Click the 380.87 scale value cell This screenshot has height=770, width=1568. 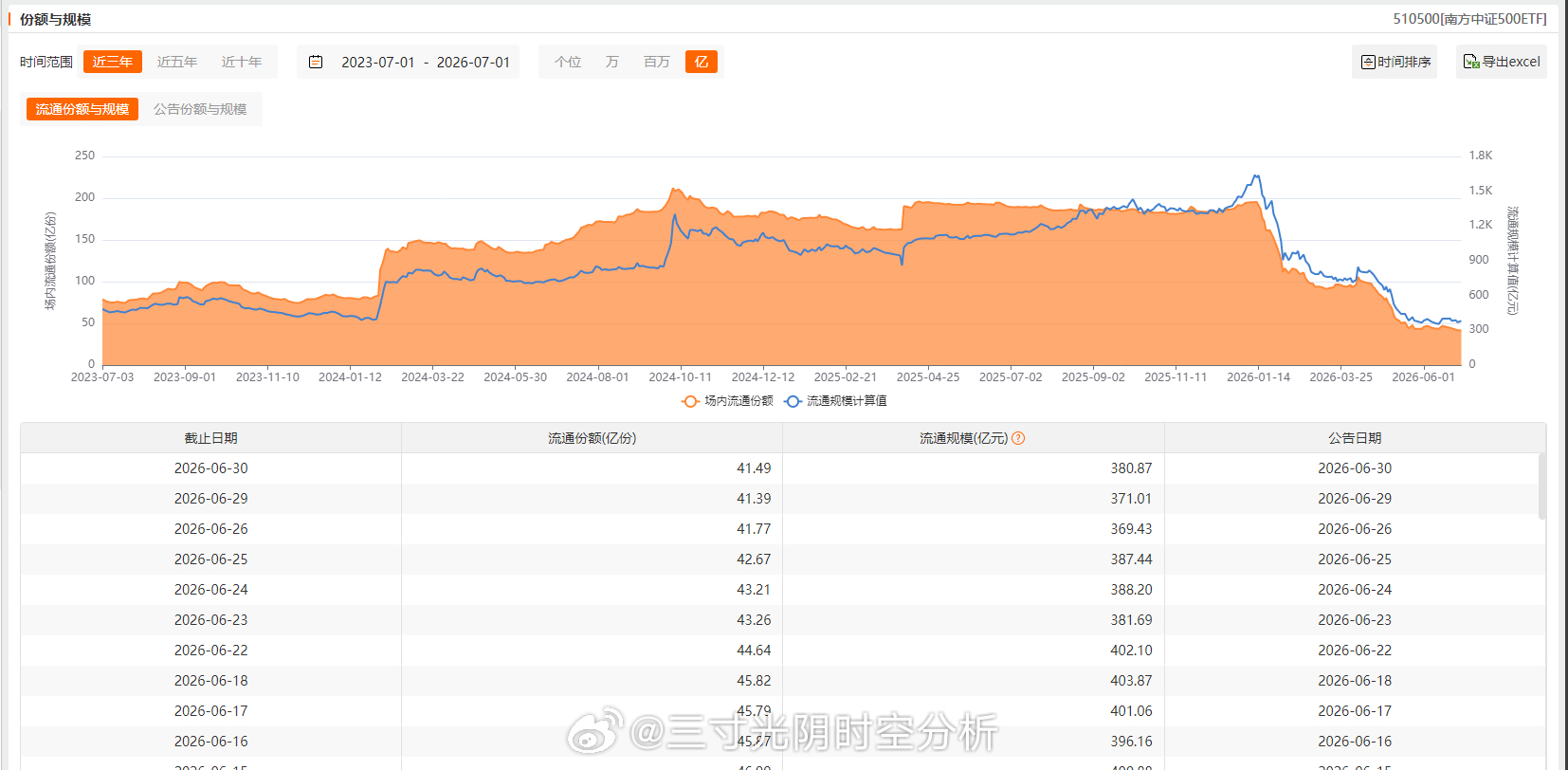(x=973, y=468)
